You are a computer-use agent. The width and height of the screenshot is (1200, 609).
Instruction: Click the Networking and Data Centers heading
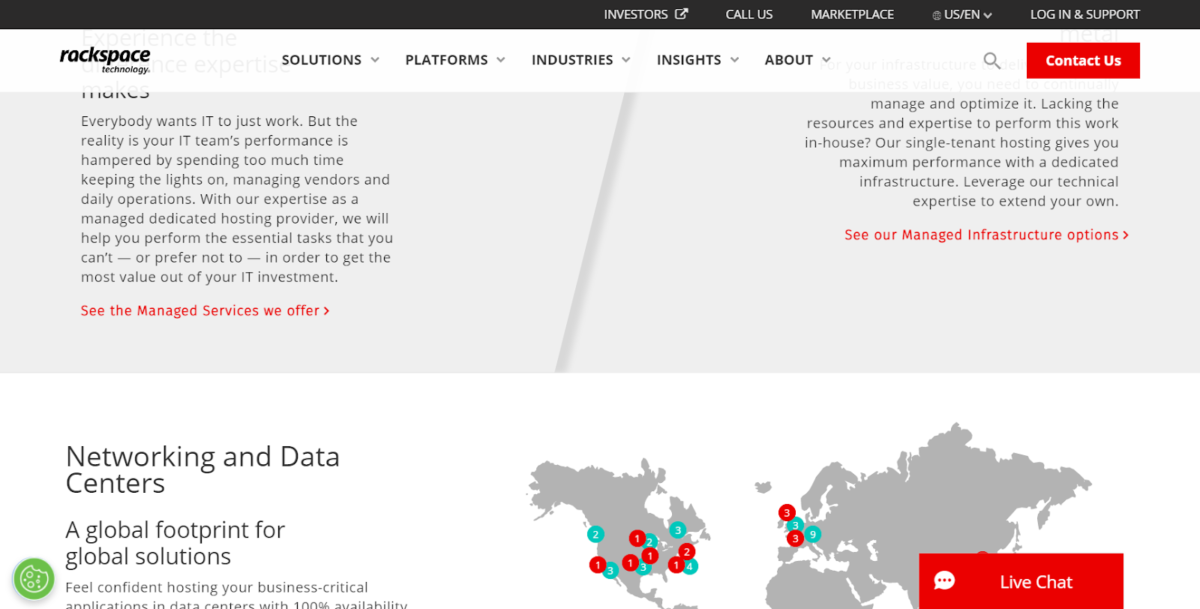pyautogui.click(x=203, y=470)
